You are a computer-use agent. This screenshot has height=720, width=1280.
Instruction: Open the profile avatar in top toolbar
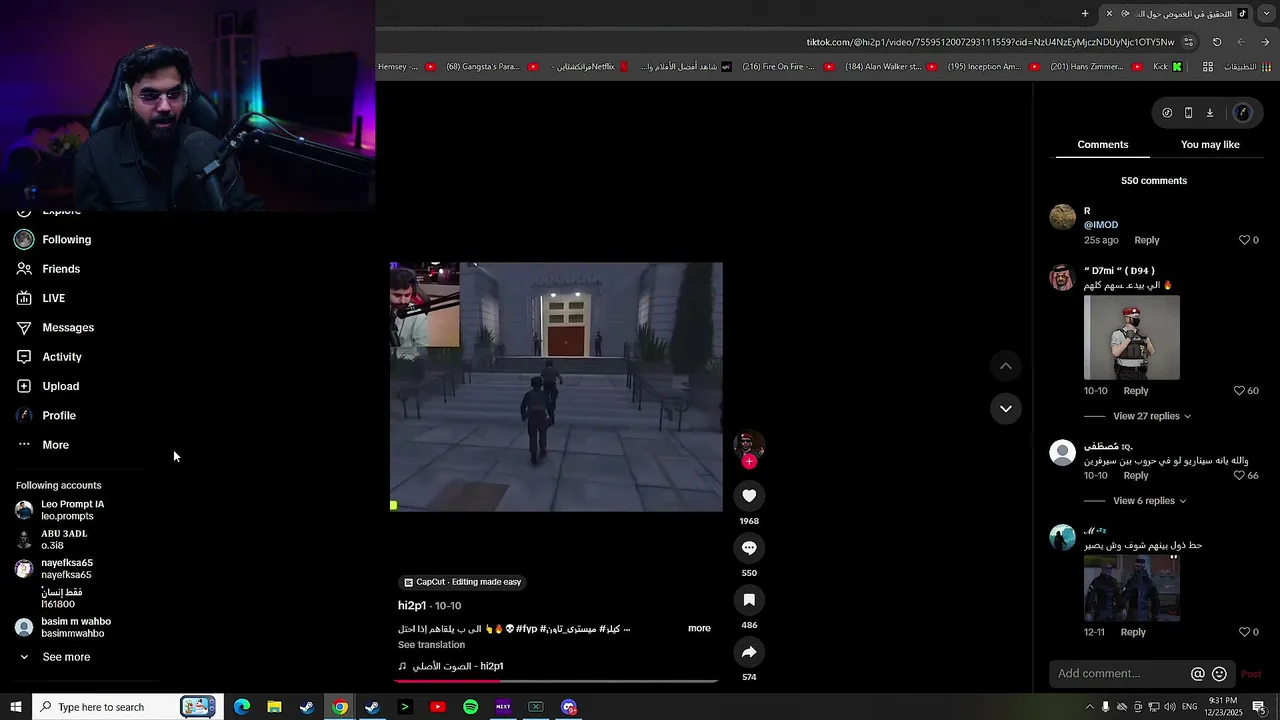point(1243,113)
